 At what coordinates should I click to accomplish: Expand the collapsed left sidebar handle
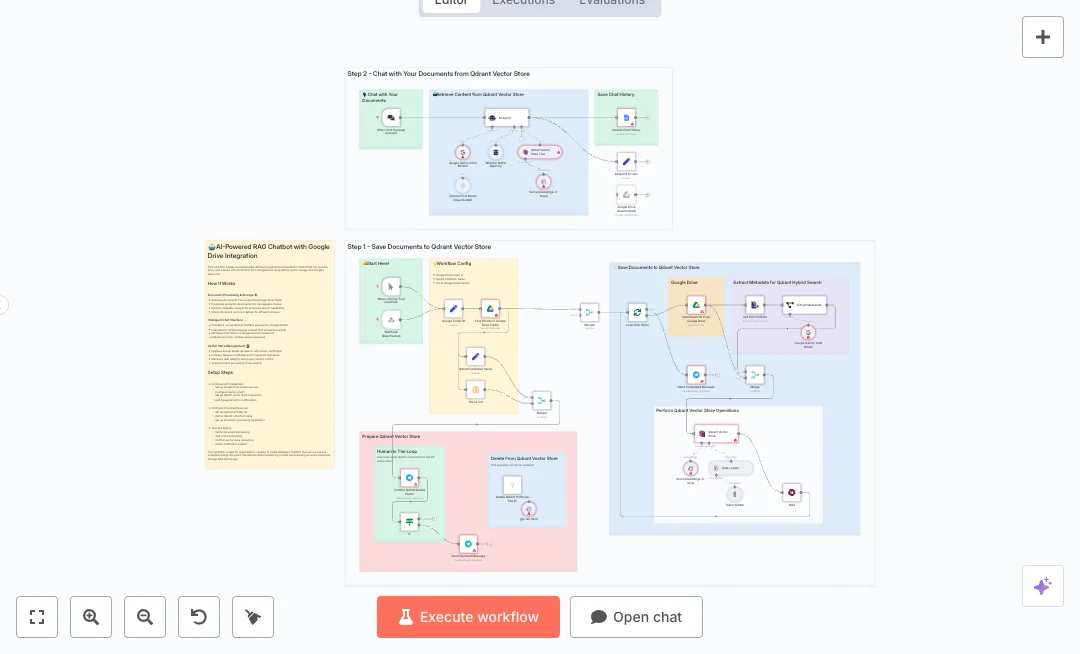[3, 305]
